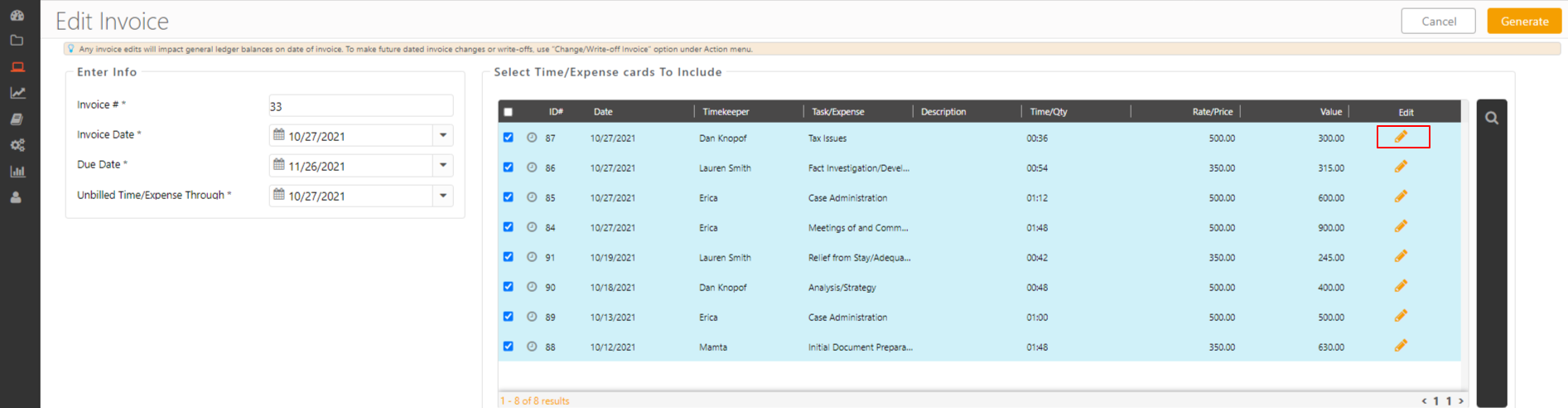
Task: Open the book icon in left sidebar
Action: tap(17, 119)
